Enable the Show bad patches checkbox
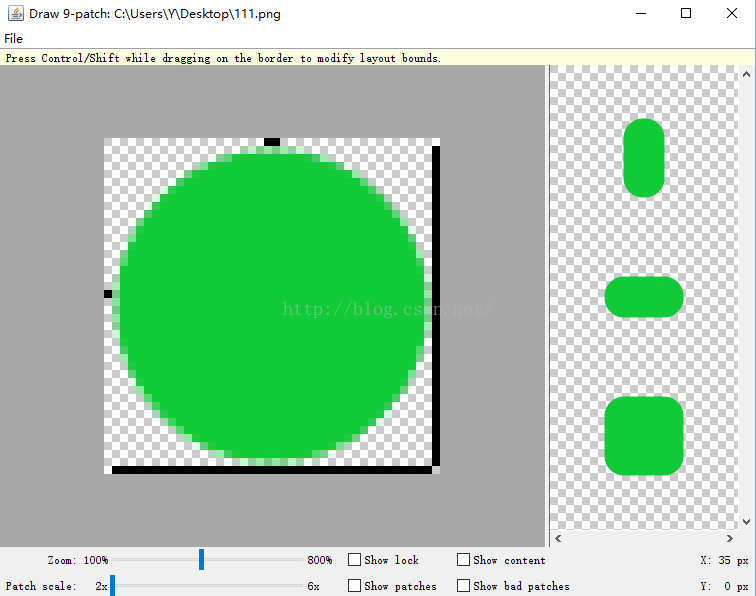 click(x=463, y=586)
